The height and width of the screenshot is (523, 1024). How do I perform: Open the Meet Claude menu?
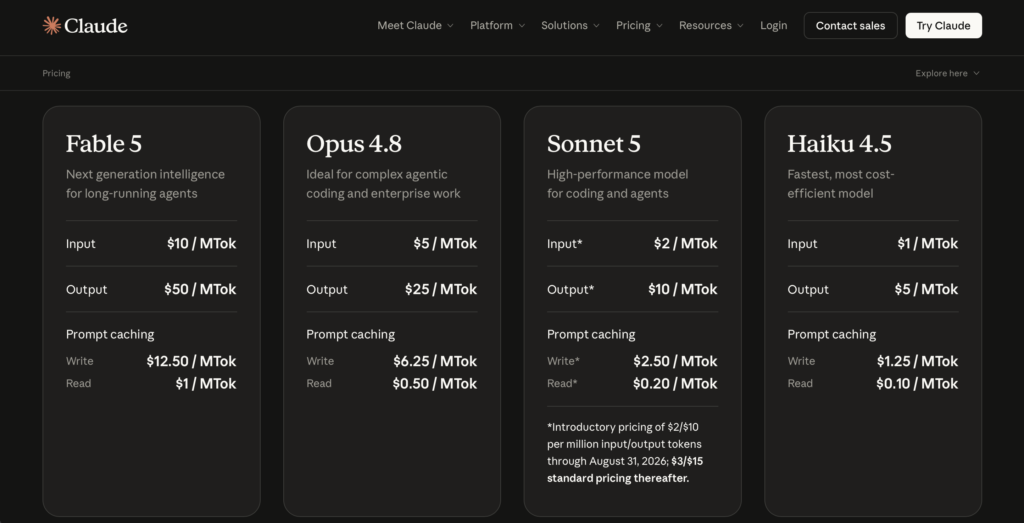pyautogui.click(x=415, y=25)
